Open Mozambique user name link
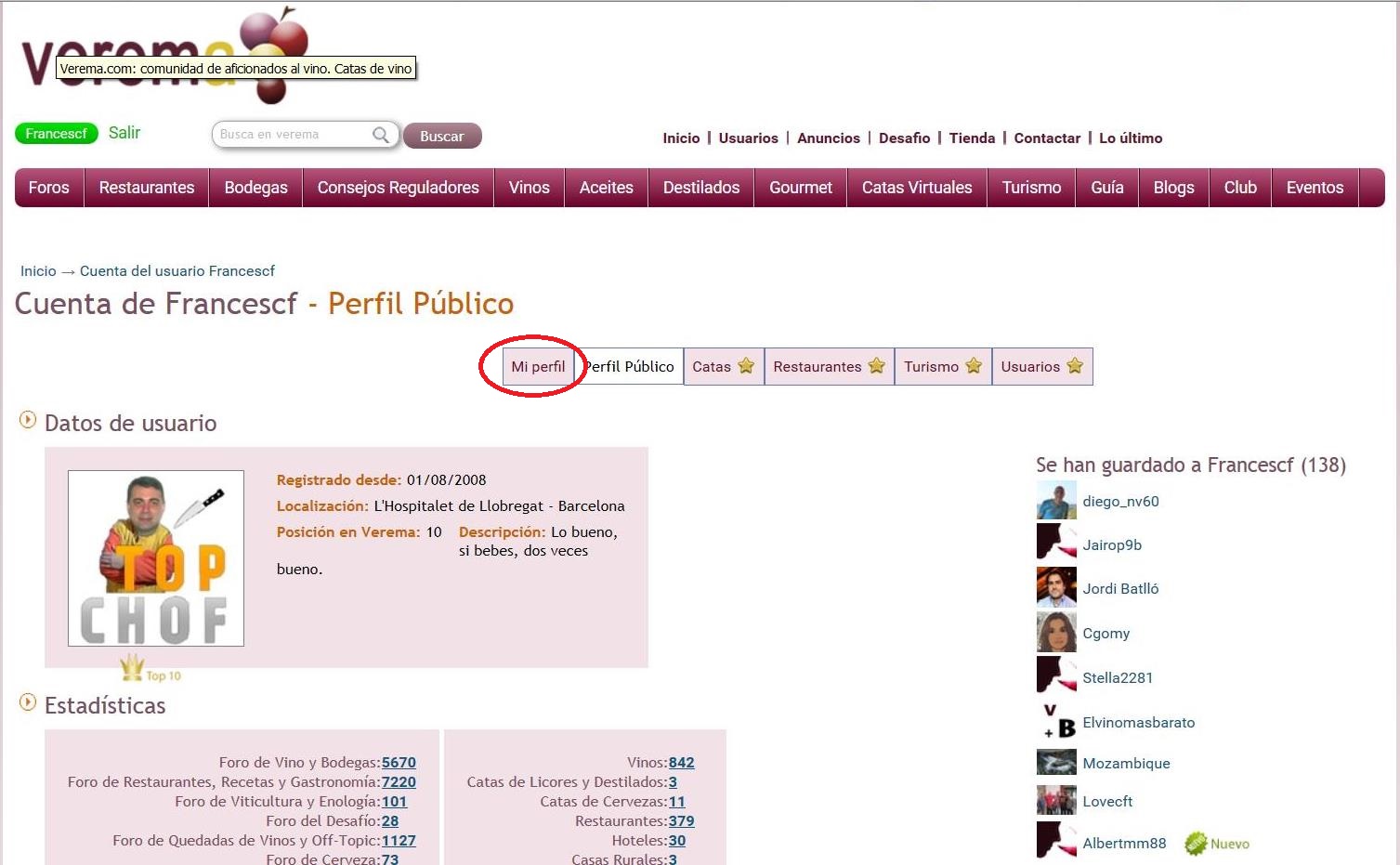Screen dimensions: 1400x865 1126,764
